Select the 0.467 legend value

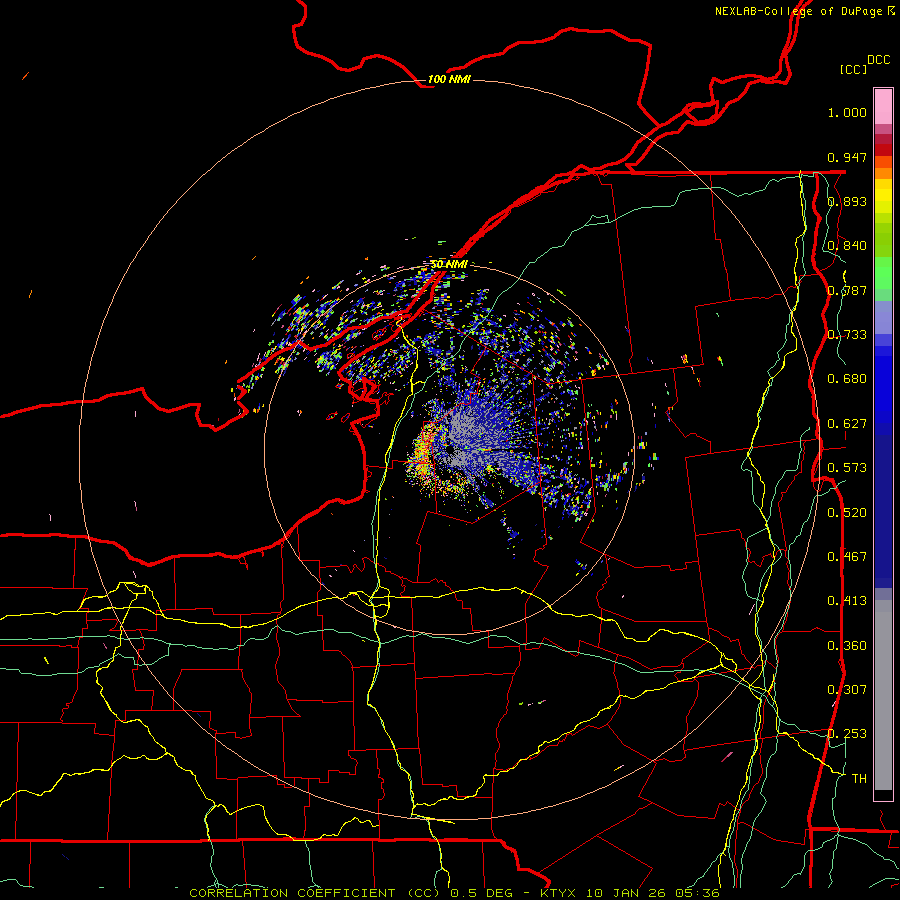847,557
